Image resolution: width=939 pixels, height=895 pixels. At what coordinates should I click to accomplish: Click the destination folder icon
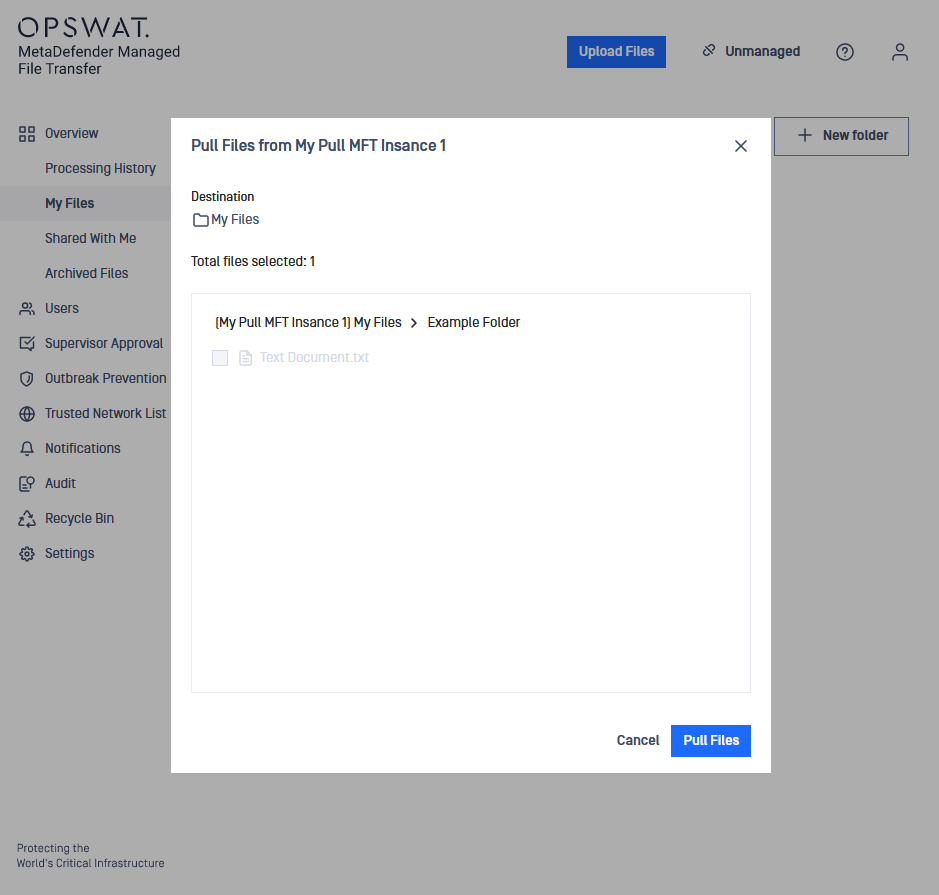coord(201,220)
